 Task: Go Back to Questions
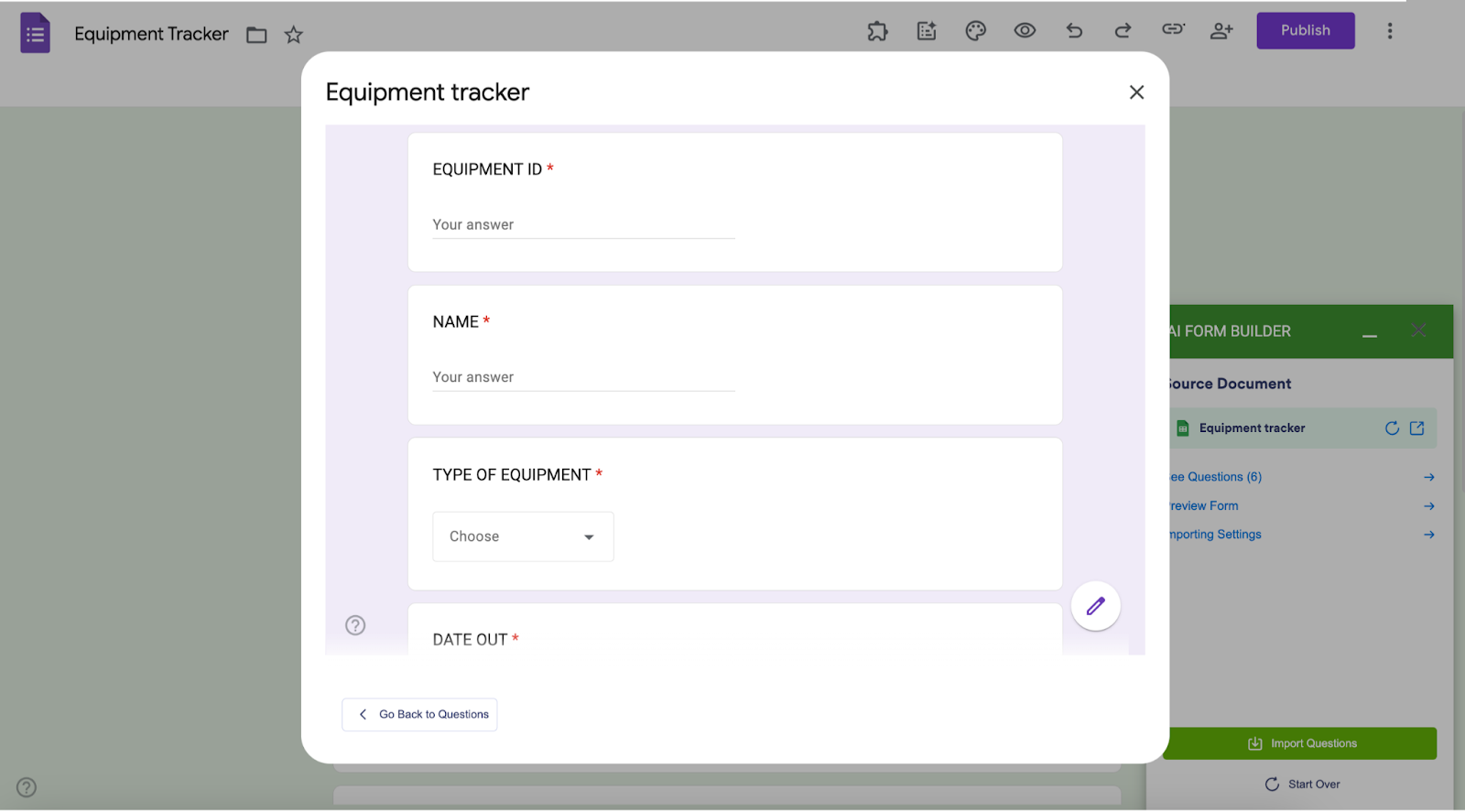(x=419, y=715)
